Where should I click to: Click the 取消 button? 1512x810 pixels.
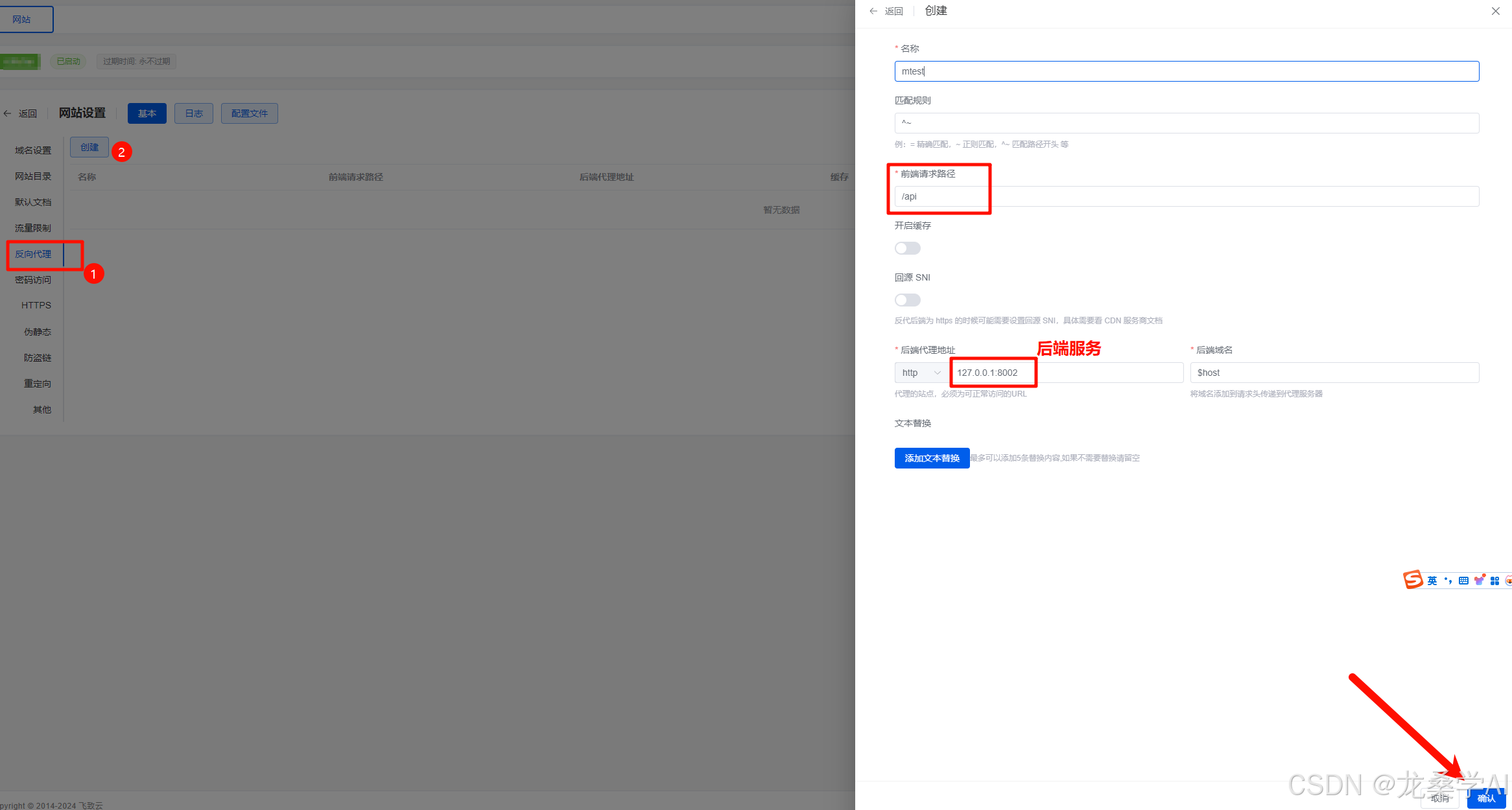pos(1439,799)
